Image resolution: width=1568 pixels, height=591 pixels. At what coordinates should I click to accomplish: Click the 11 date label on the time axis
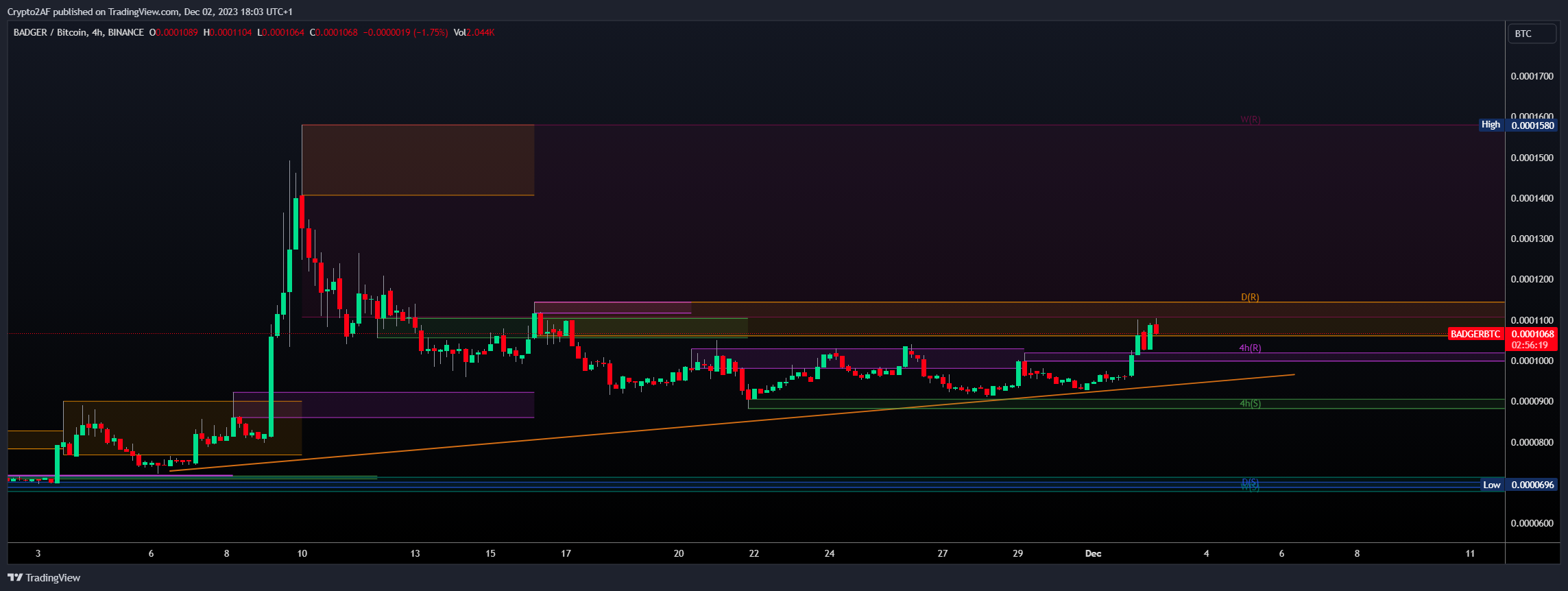(x=1470, y=553)
